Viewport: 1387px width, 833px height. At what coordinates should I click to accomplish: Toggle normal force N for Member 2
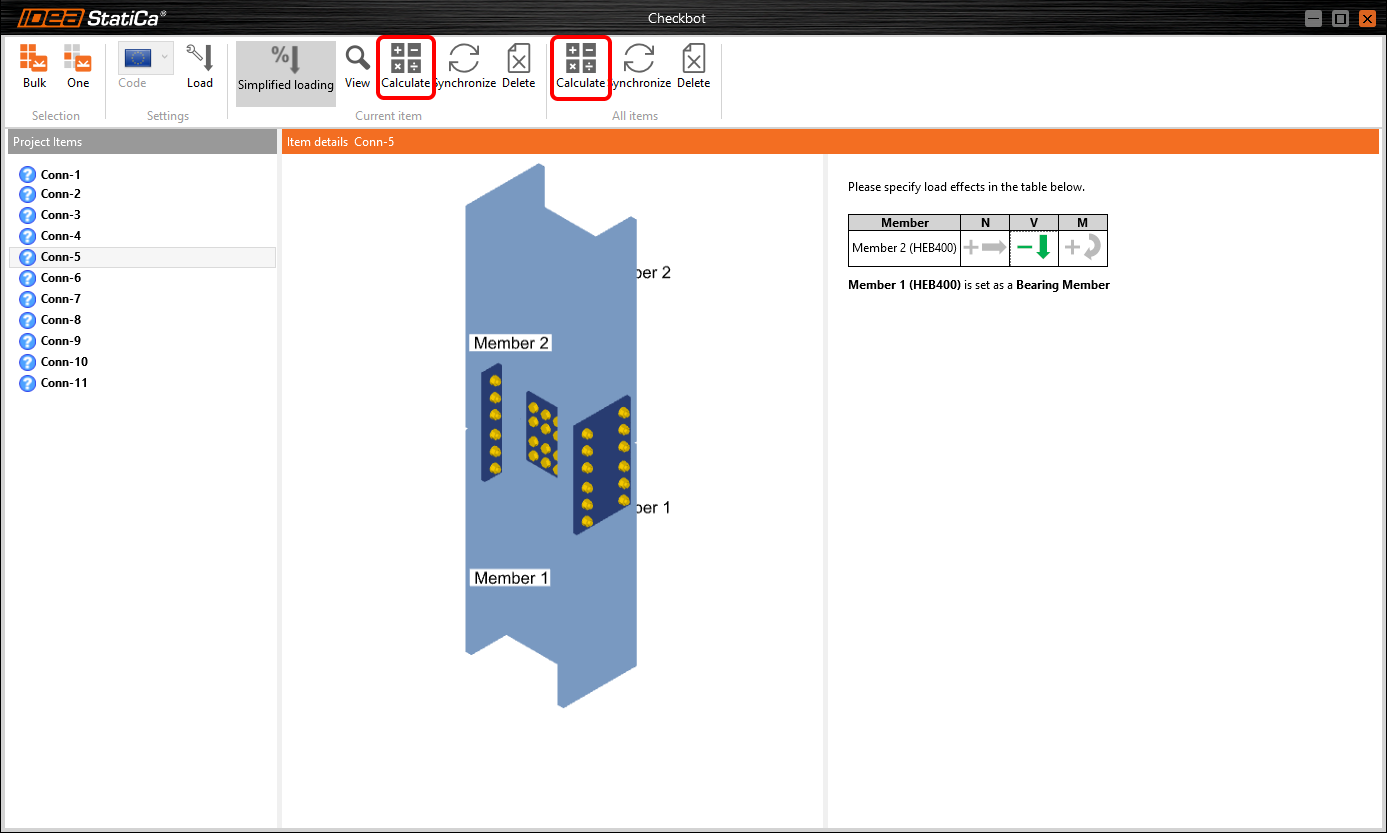tap(985, 248)
